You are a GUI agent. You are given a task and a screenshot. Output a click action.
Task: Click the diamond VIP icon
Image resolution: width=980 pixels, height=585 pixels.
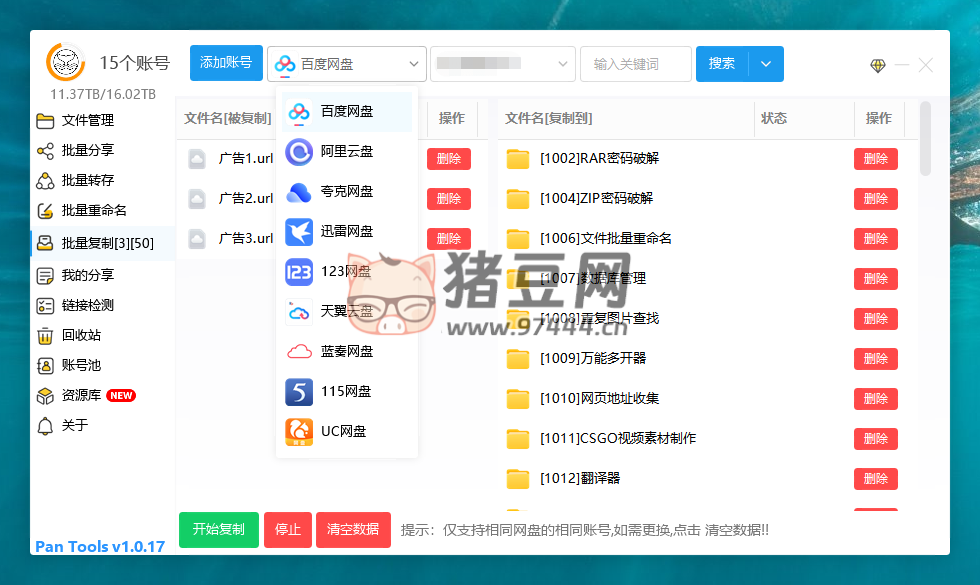pyautogui.click(x=878, y=65)
